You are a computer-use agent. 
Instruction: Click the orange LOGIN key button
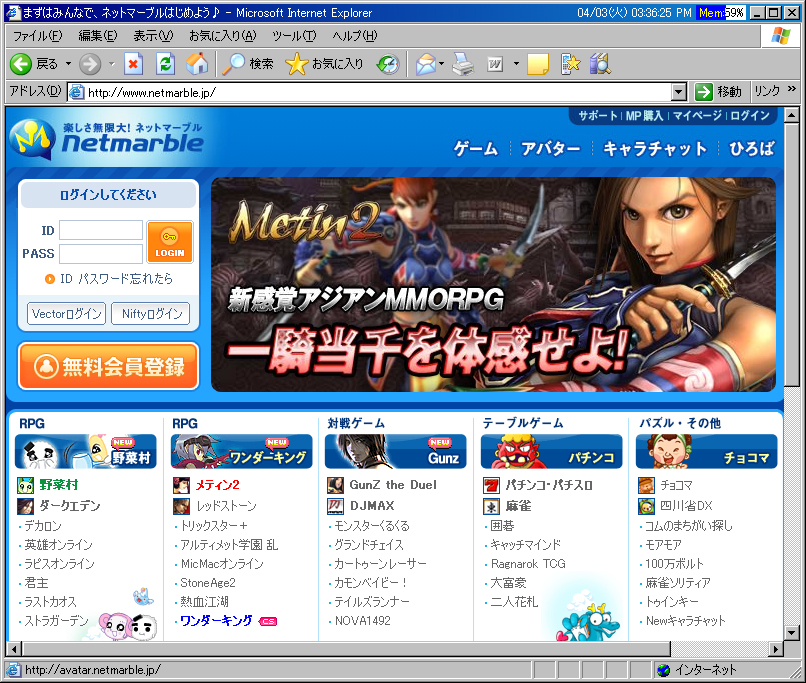tap(170, 241)
